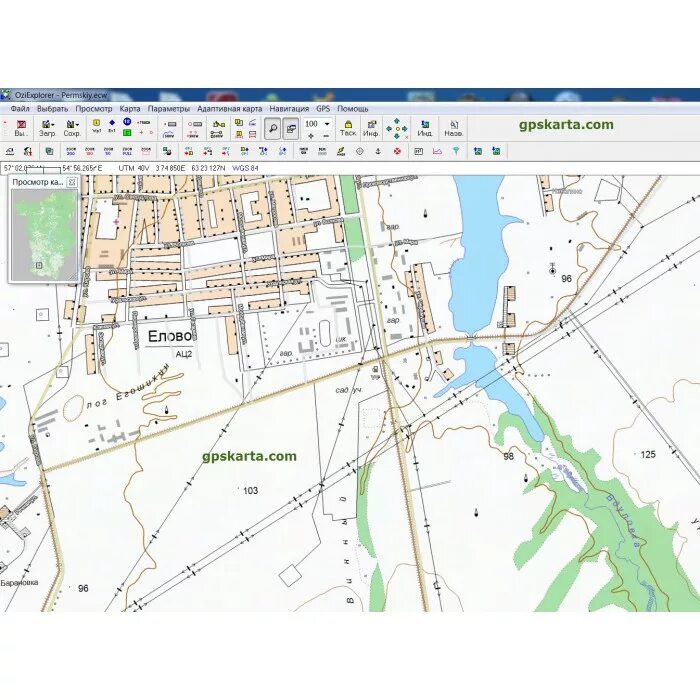This screenshot has width=700, height=700.
Task: Click the zoom in plus button
Action: pyautogui.click(x=311, y=135)
